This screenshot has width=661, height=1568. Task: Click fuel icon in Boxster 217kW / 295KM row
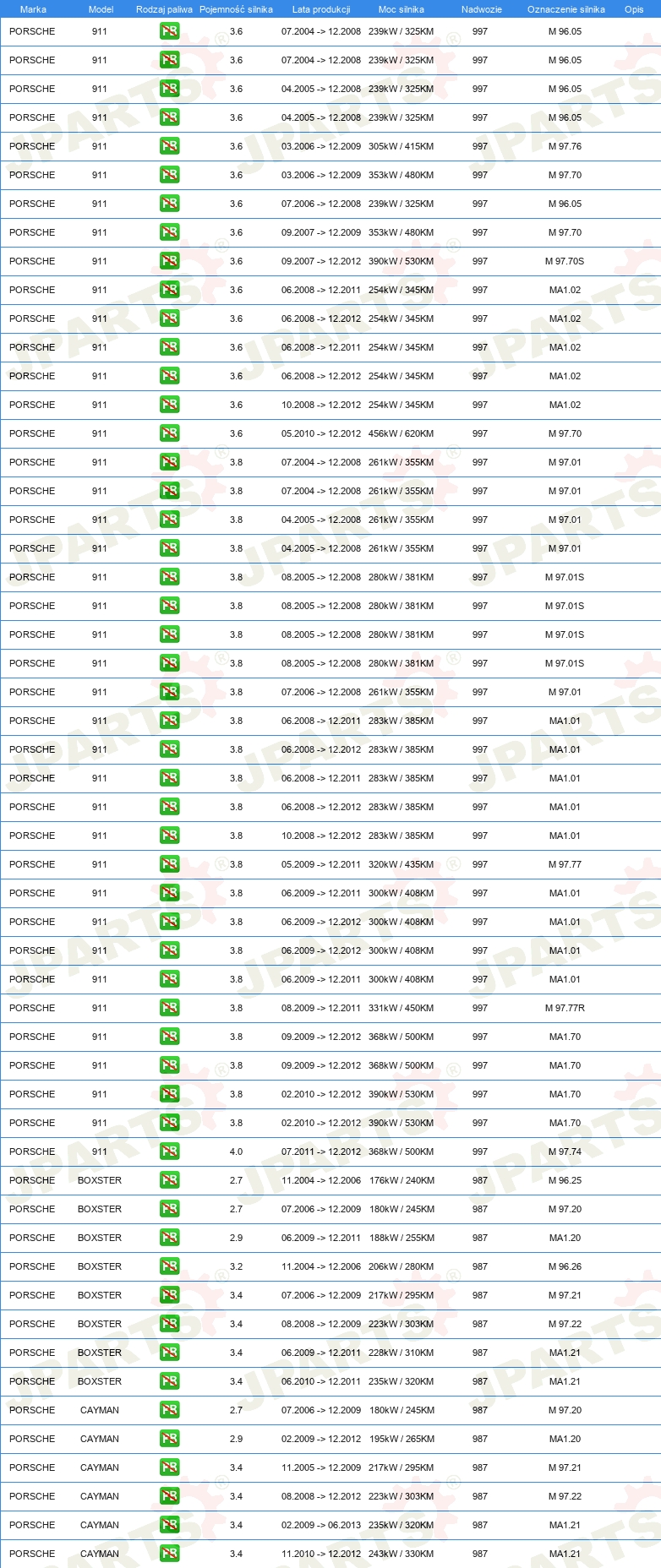169,1295
